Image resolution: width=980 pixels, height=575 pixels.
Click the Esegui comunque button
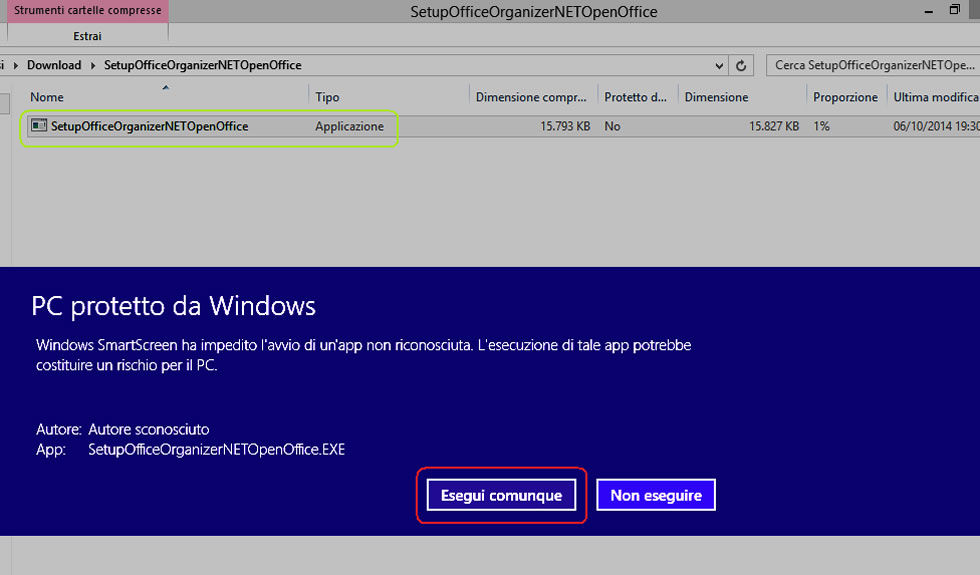point(501,495)
